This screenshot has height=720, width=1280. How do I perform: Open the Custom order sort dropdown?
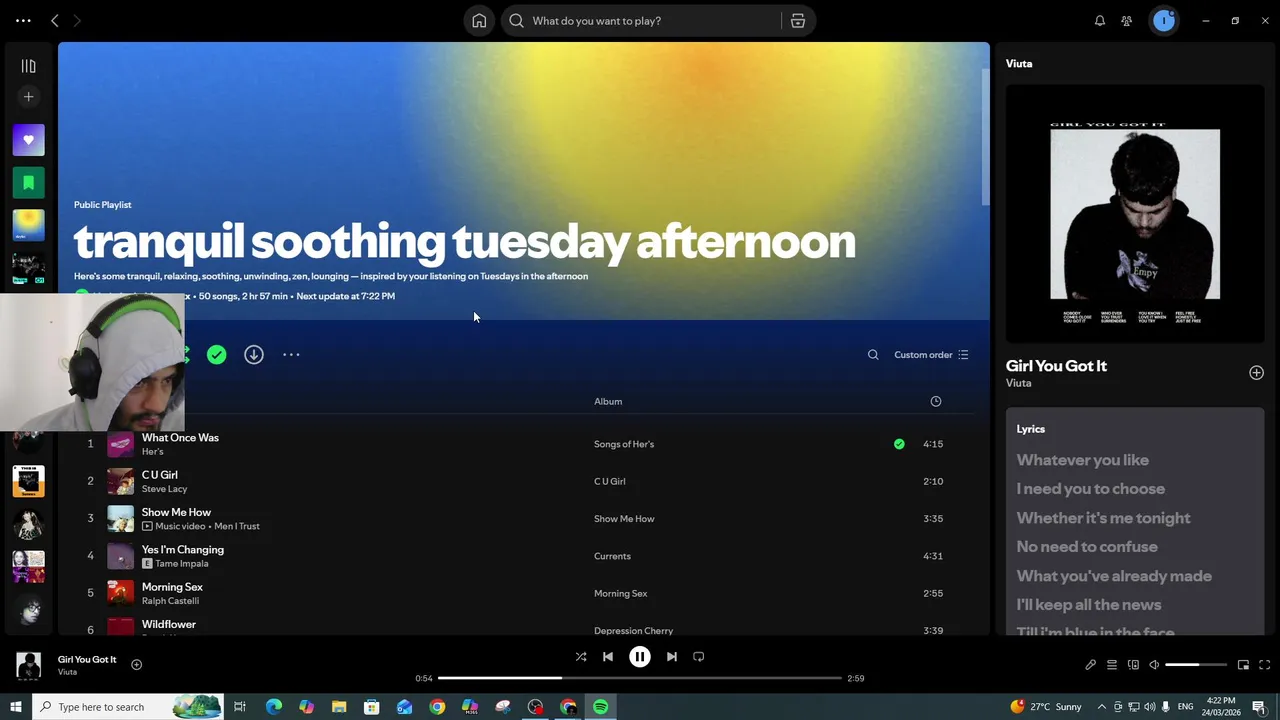(931, 355)
